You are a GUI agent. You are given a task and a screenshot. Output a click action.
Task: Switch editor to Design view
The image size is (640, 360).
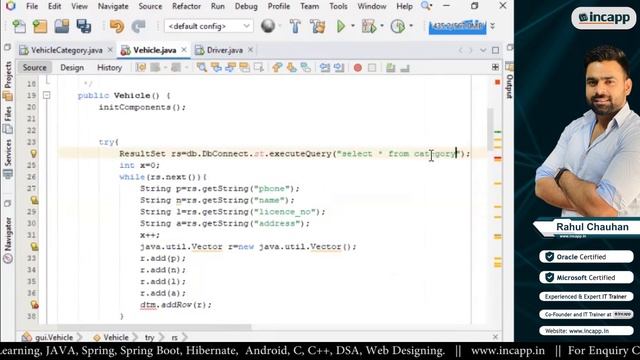click(x=72, y=67)
